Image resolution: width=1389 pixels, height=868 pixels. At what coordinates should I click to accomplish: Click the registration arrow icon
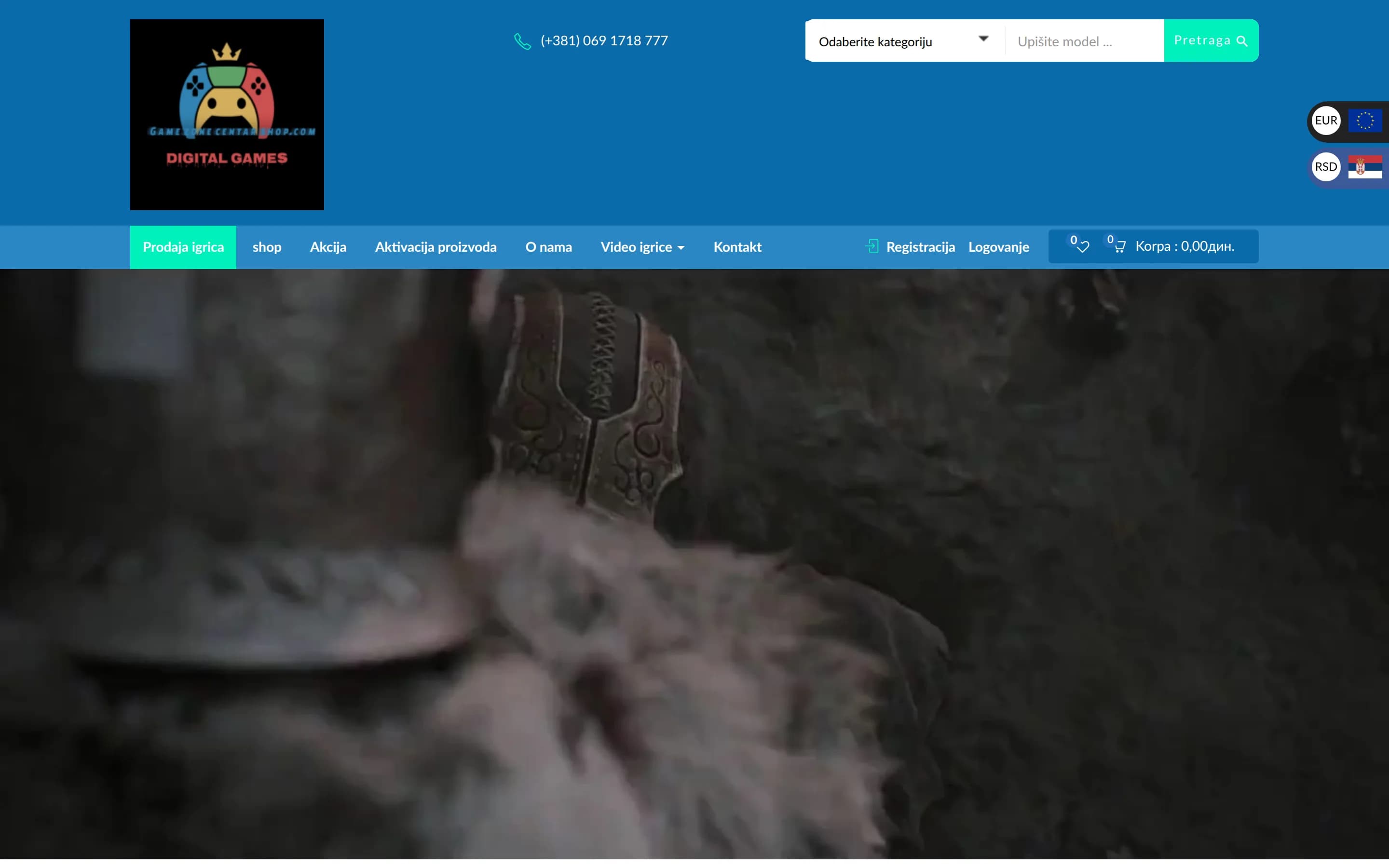872,246
